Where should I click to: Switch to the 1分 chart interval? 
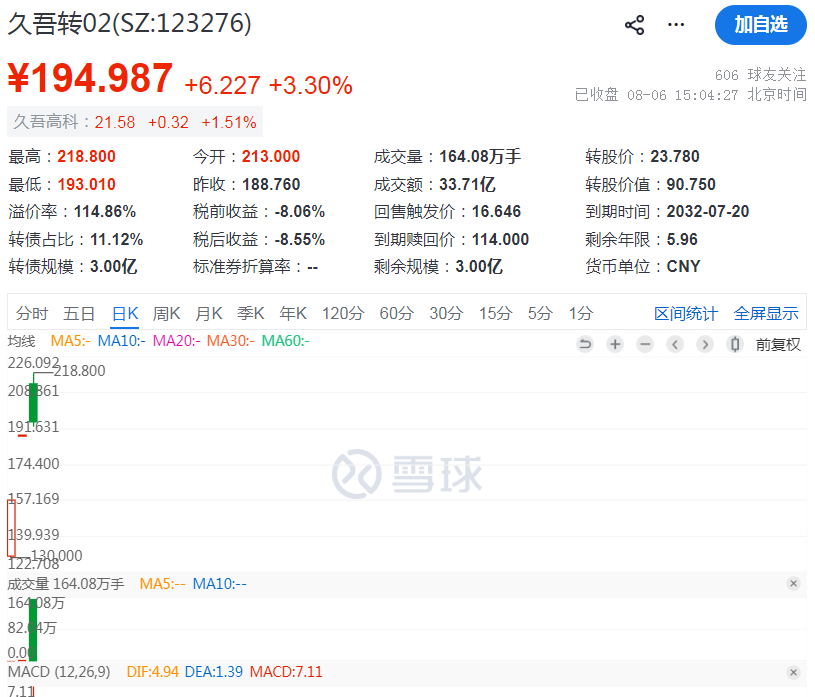point(581,313)
